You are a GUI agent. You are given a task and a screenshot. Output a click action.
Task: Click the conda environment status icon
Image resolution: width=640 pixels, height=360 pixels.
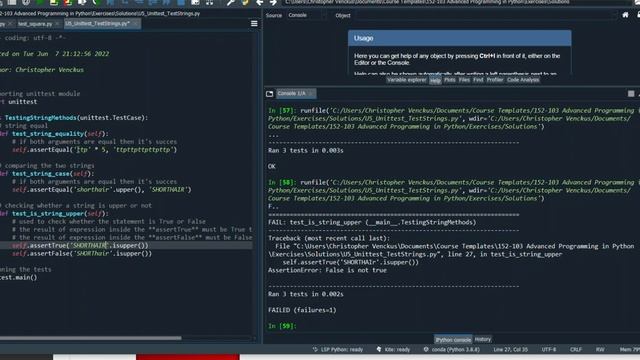click(426, 349)
